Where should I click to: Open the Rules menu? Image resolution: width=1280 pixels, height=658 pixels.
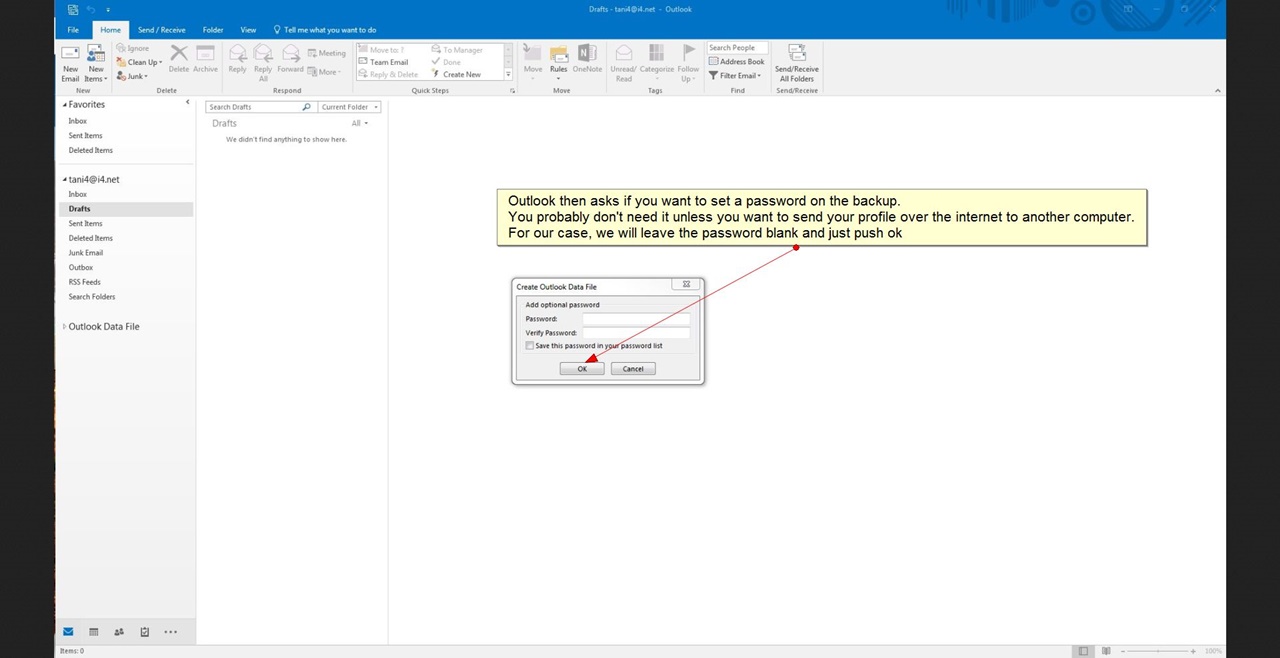tap(558, 63)
